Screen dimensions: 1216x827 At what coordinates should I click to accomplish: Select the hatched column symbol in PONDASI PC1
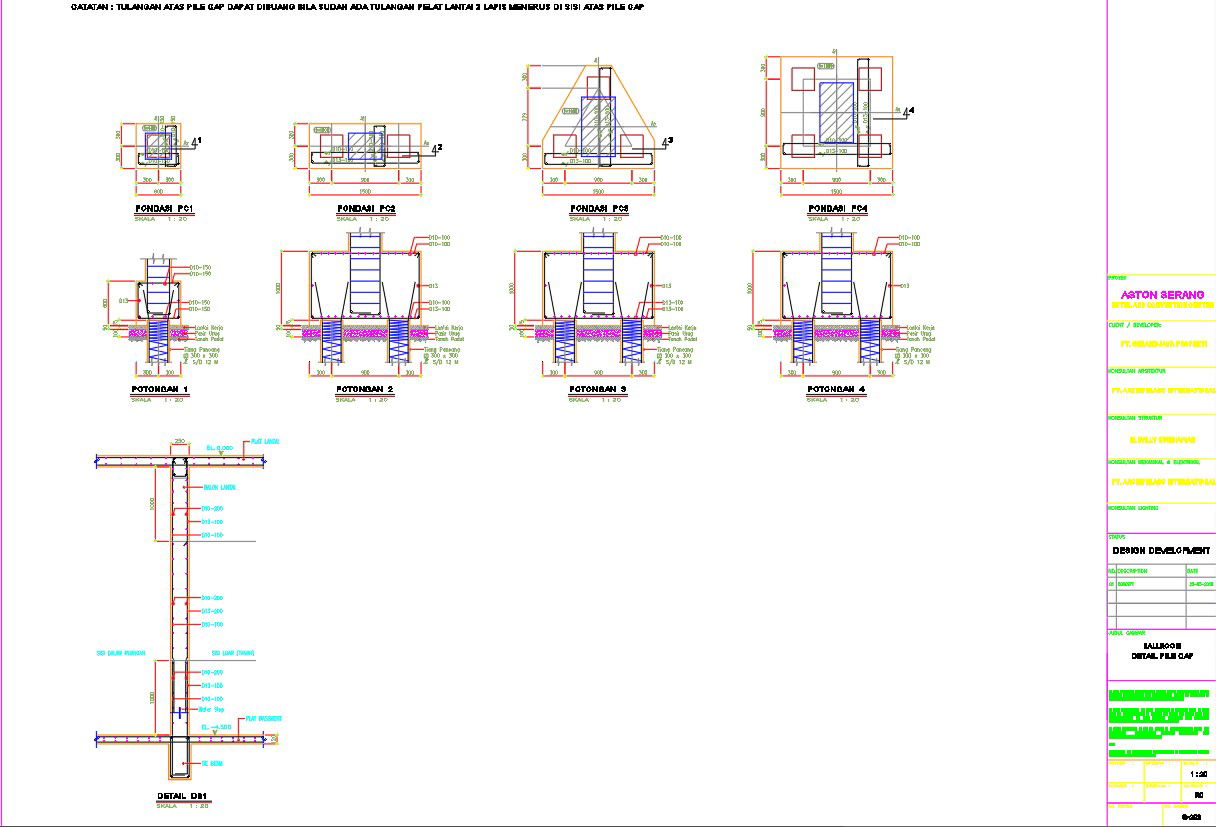click(x=158, y=148)
